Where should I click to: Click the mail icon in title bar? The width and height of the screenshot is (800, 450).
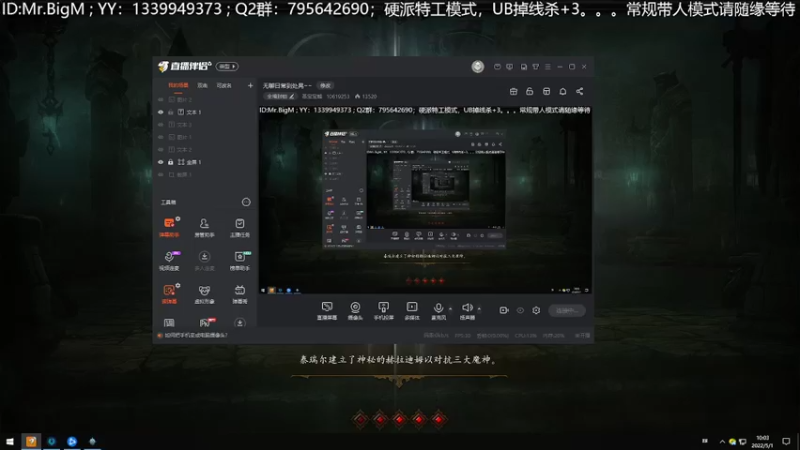(x=497, y=67)
